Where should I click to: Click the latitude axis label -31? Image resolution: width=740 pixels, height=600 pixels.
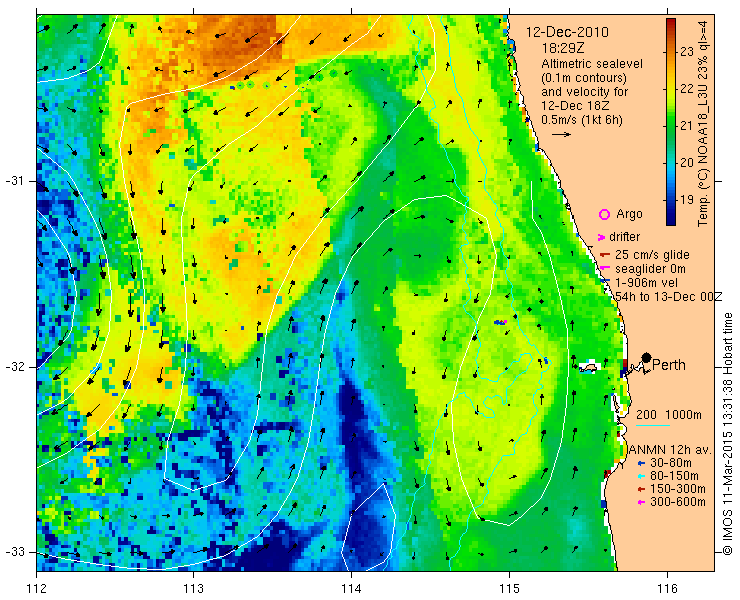coord(15,181)
